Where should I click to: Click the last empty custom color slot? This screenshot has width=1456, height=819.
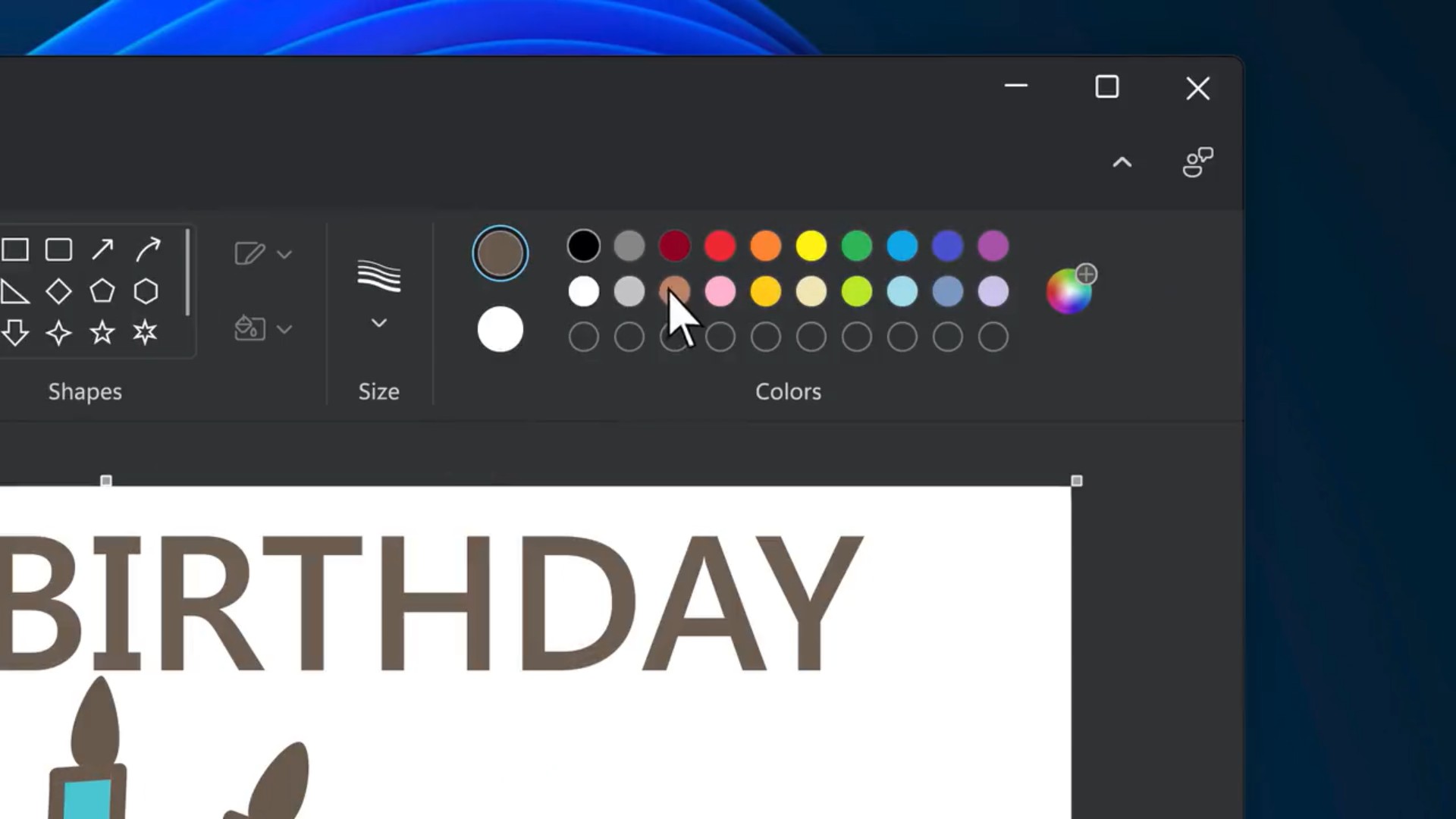point(993,337)
